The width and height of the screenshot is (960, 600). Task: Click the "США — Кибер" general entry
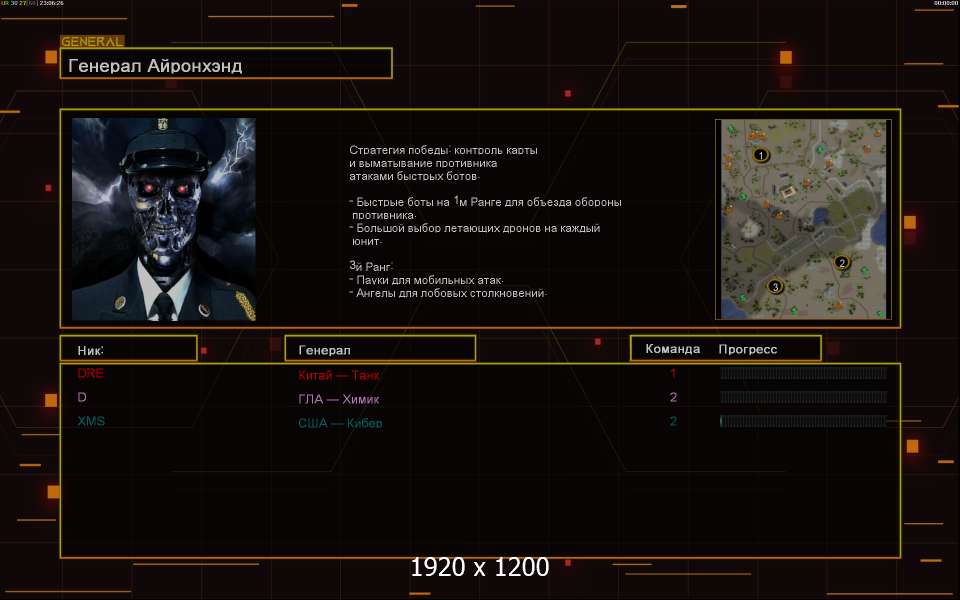pyautogui.click(x=340, y=423)
